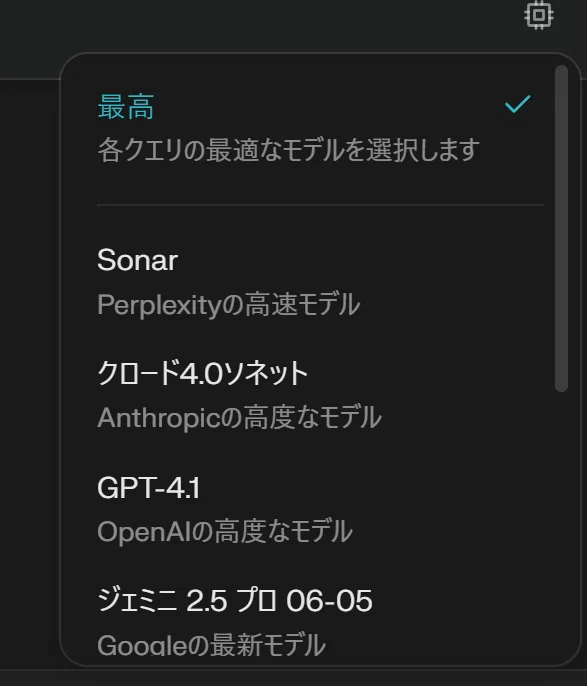The width and height of the screenshot is (587, 686).
Task: Click the Anthropicの高度なモデル subtitle
Action: 239,417
